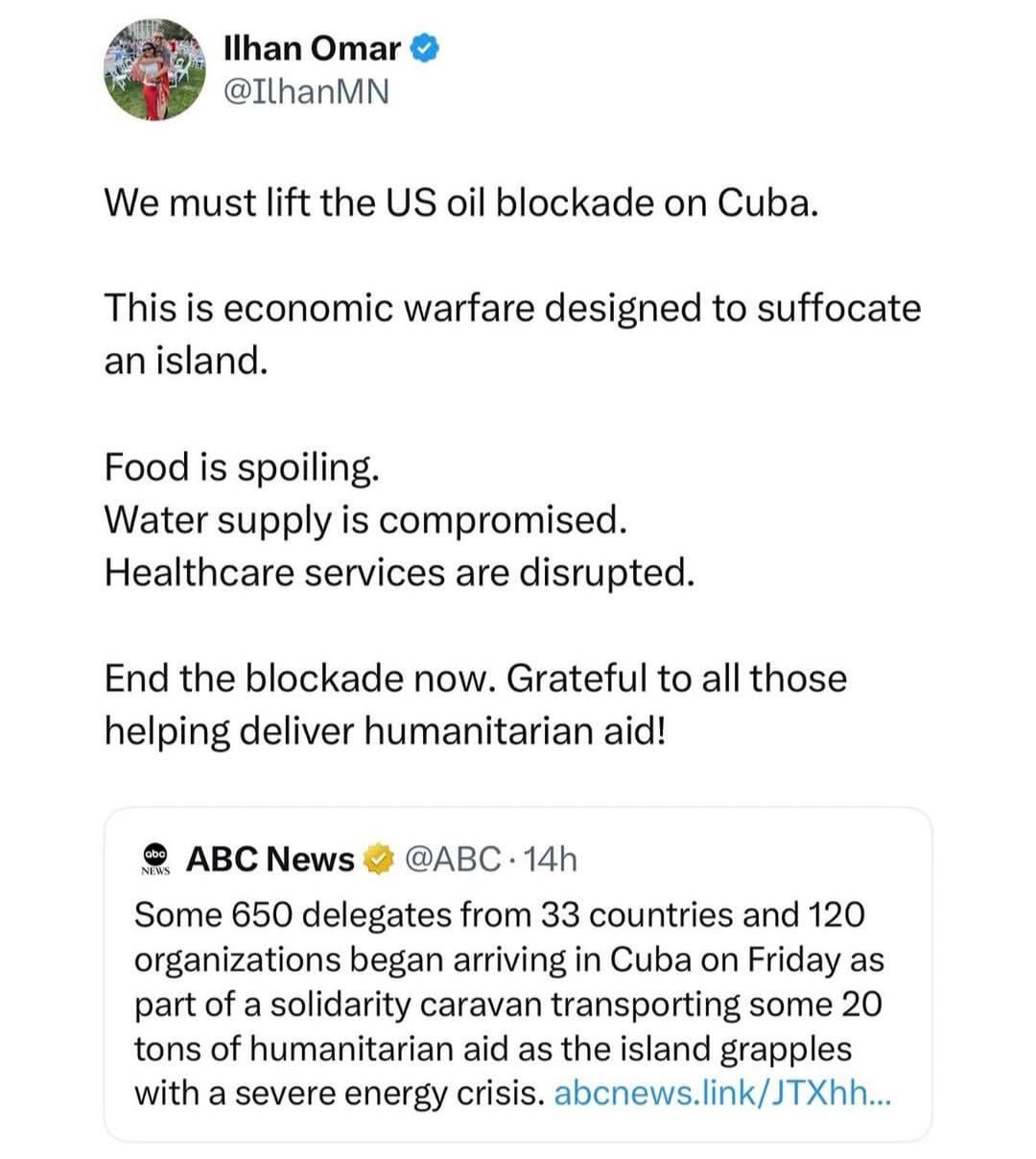Click the @IlhanMN handle
The image size is (1036, 1159).
(306, 91)
